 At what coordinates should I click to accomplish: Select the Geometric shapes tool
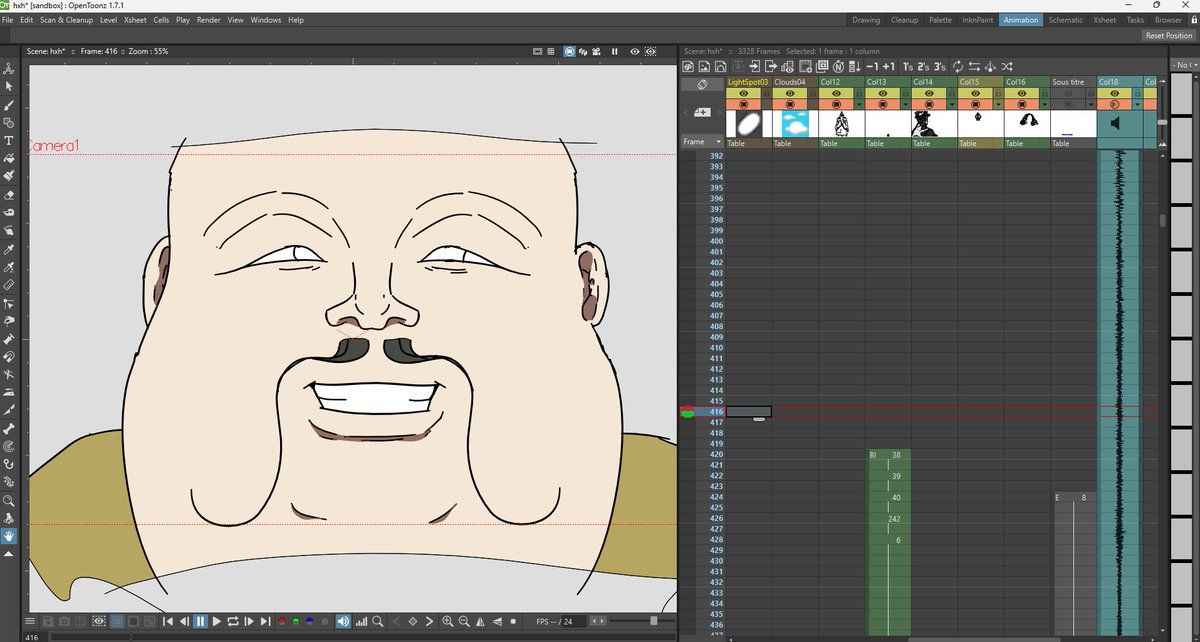9,123
